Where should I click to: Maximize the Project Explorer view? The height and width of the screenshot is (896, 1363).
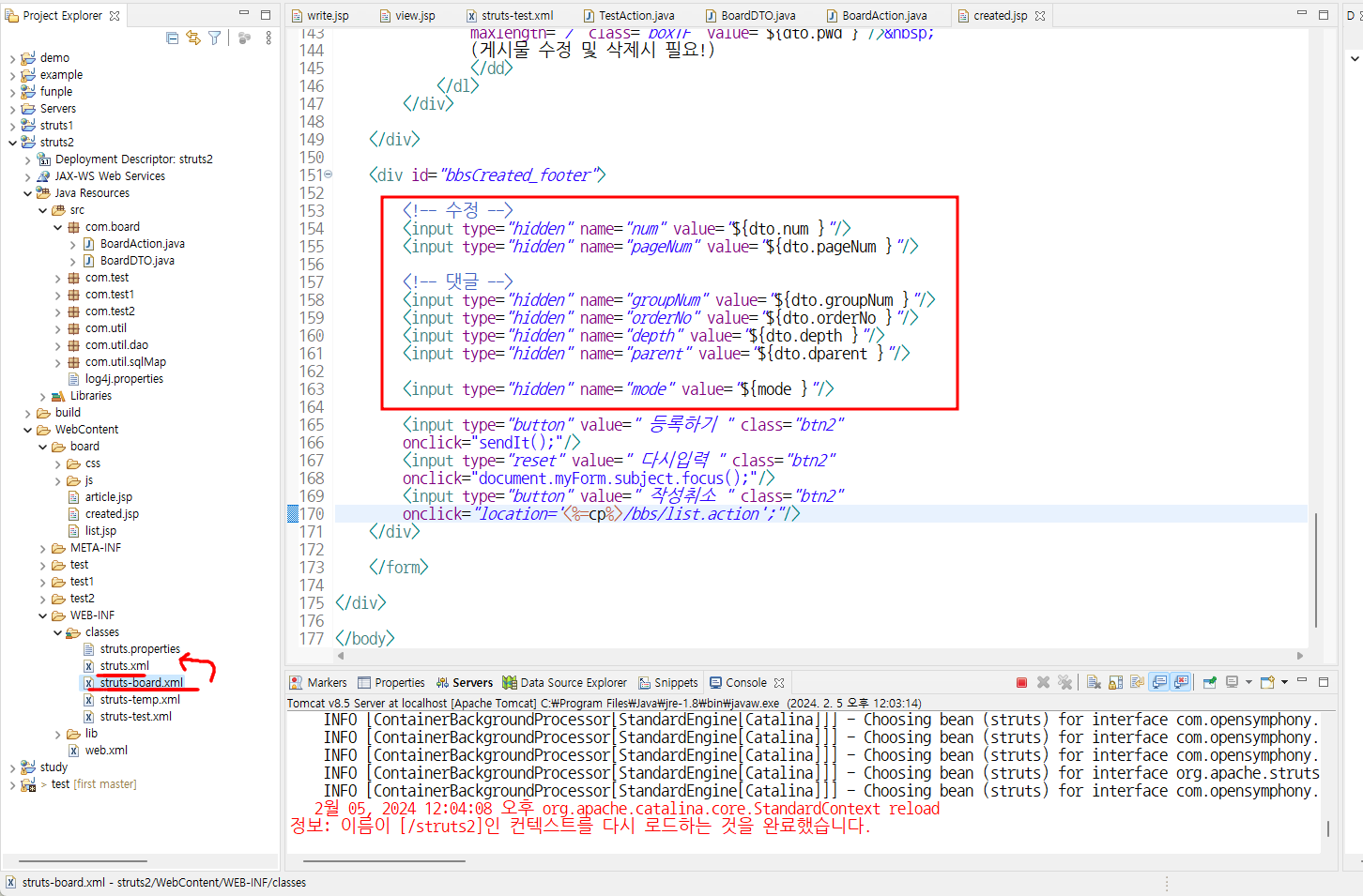click(x=266, y=14)
